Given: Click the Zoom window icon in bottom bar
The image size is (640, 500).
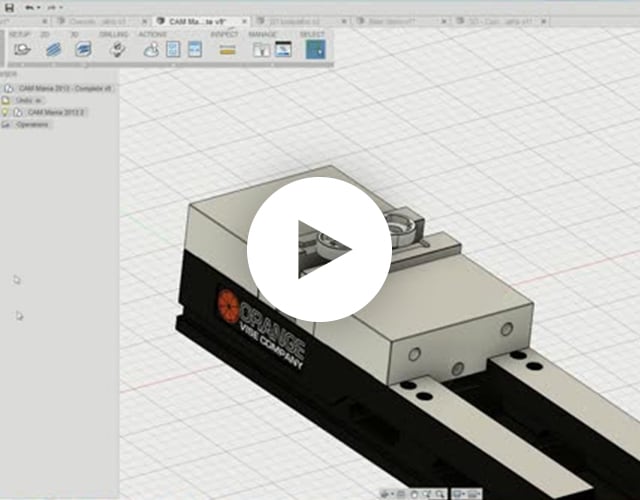Looking at the screenshot, I should click(427, 494).
